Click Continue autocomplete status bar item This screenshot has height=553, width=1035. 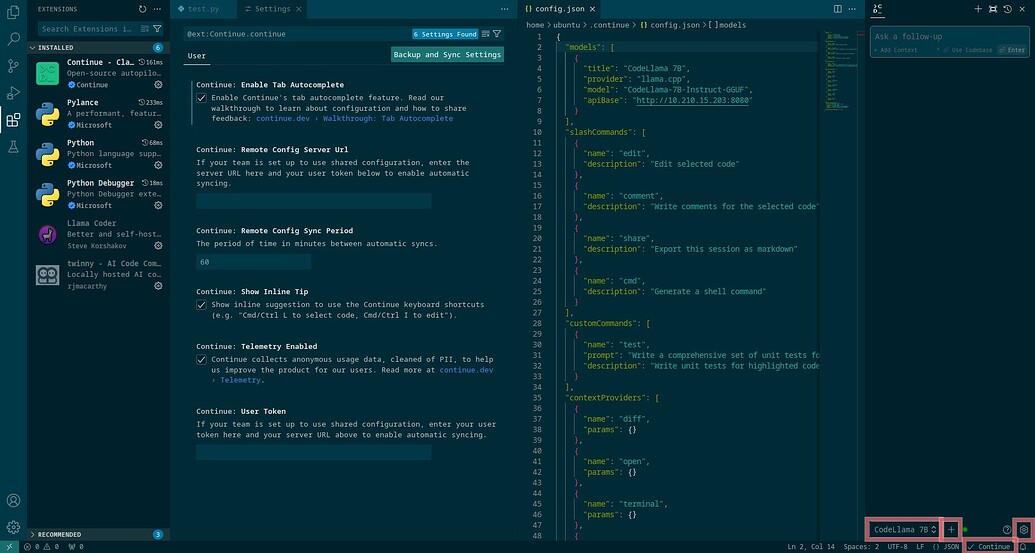pos(989,546)
